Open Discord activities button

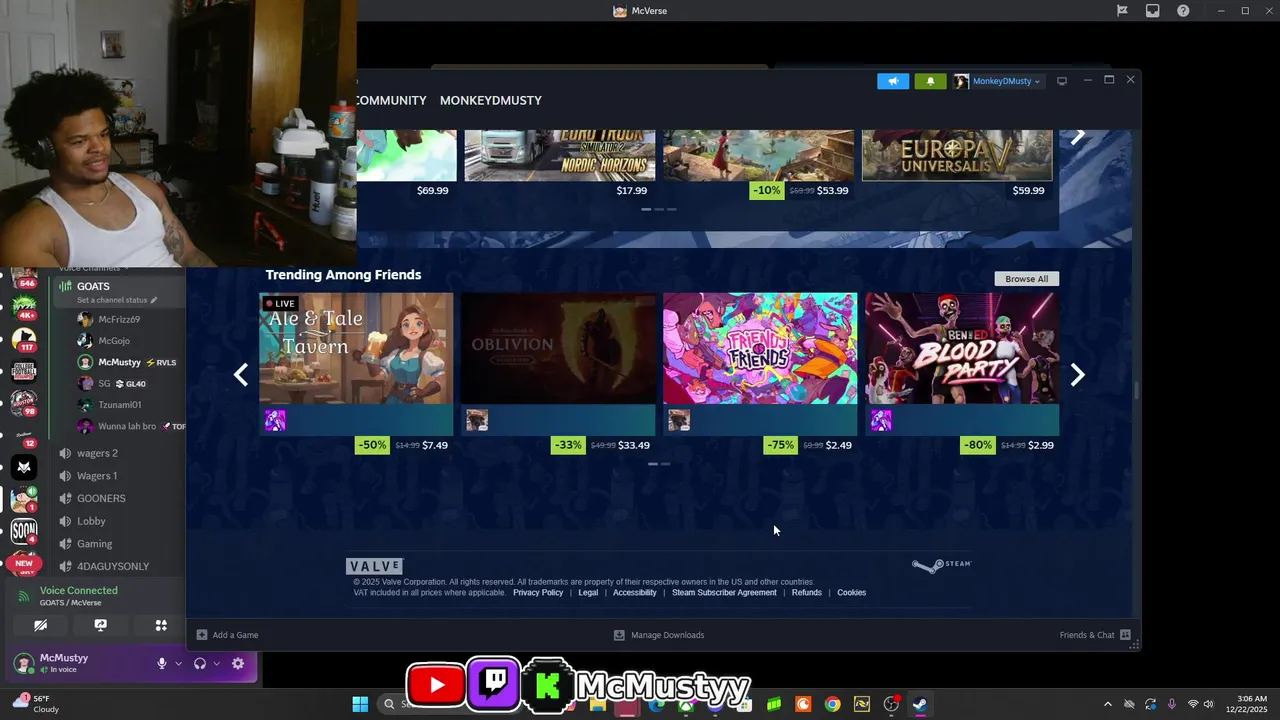pyautogui.click(x=161, y=625)
